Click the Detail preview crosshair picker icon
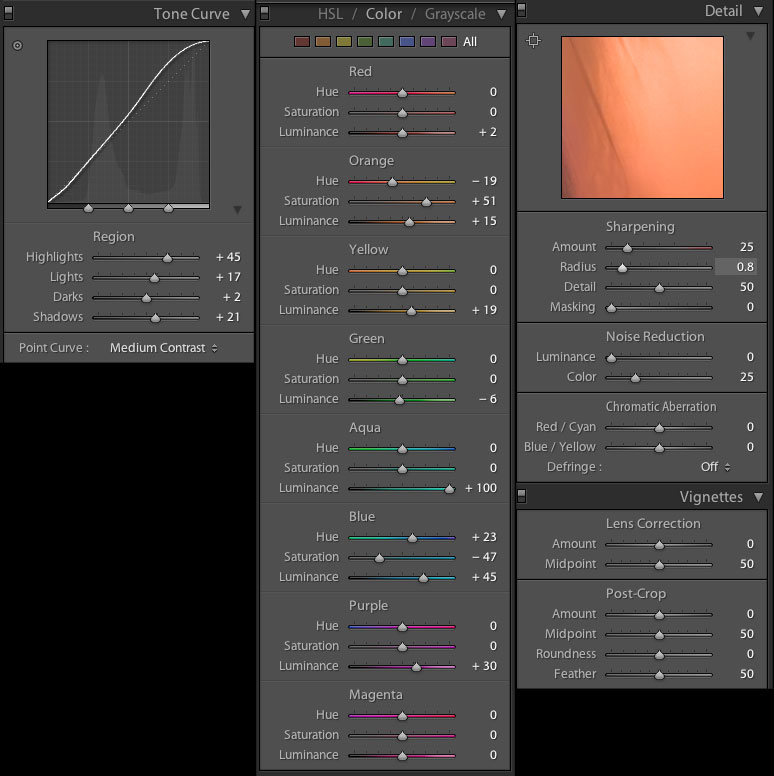The image size is (774, 776). 533,41
